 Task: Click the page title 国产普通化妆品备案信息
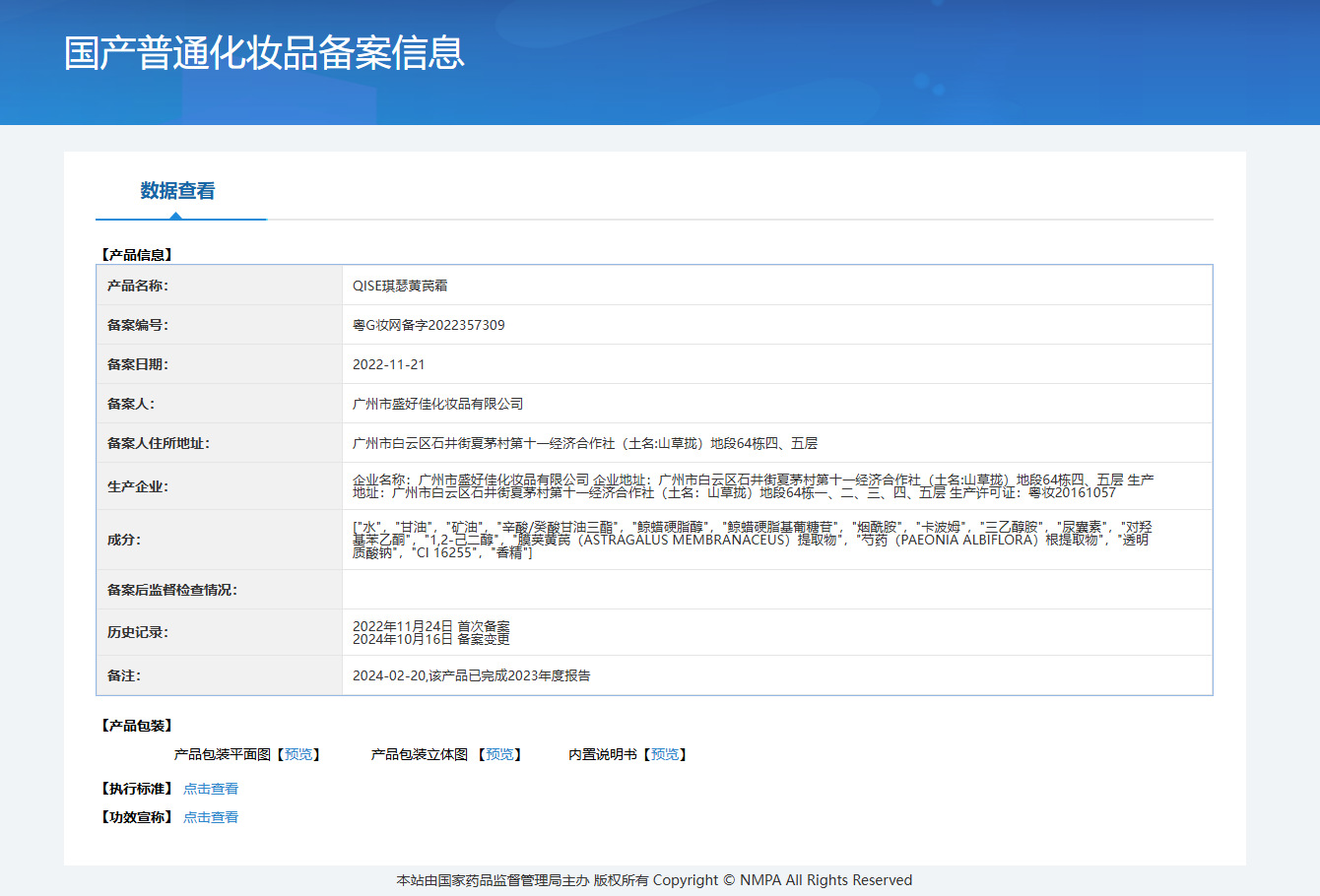[264, 53]
